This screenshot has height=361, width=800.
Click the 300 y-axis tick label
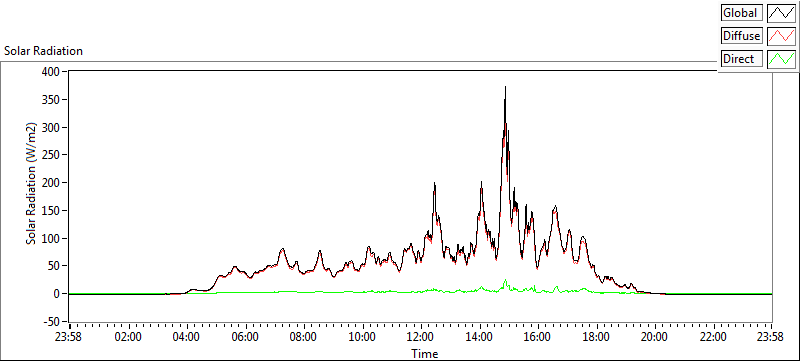click(51, 127)
